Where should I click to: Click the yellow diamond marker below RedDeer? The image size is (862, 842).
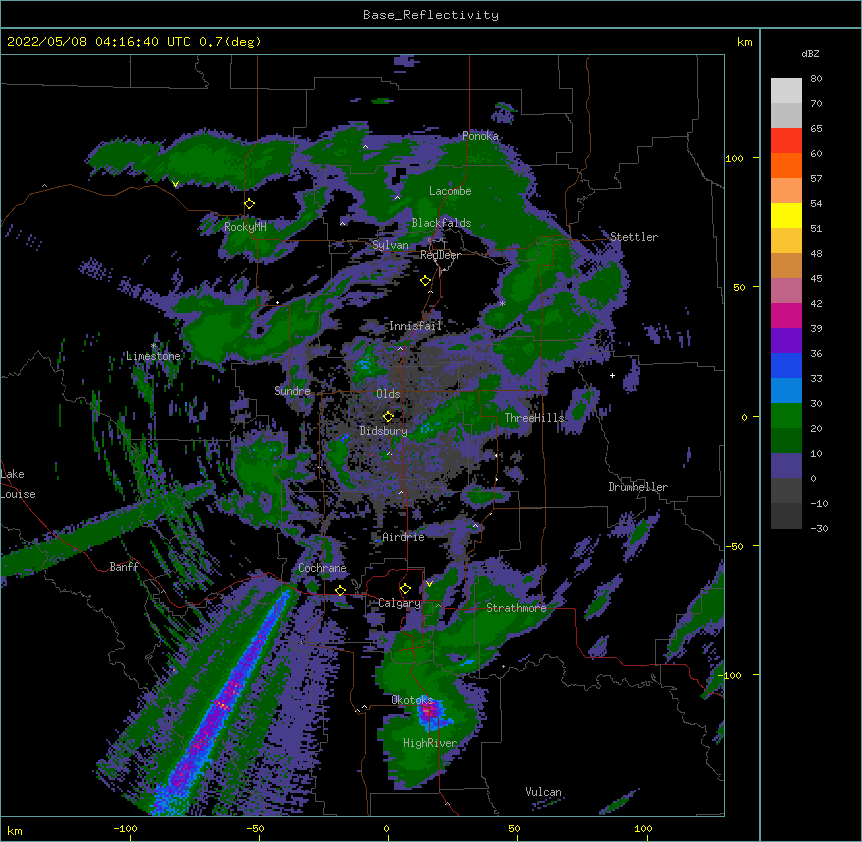pos(425,281)
